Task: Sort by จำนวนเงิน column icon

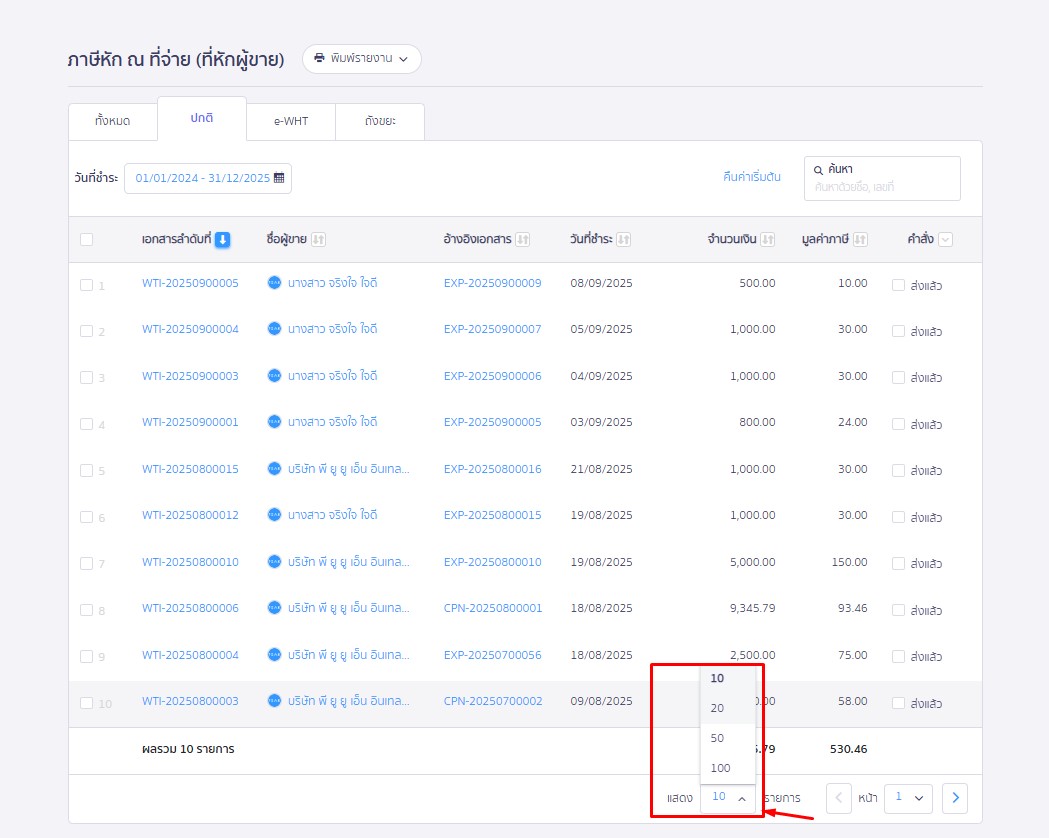Action: tap(768, 239)
